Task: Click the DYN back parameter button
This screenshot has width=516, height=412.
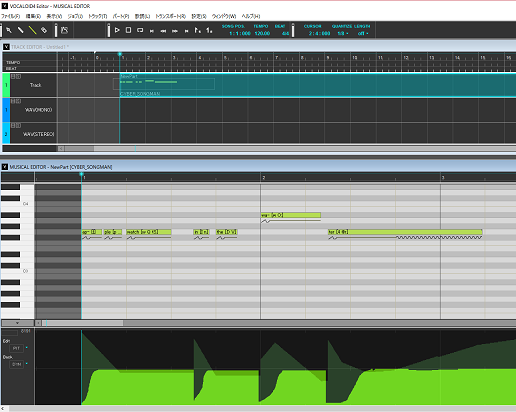Action: click(16, 364)
